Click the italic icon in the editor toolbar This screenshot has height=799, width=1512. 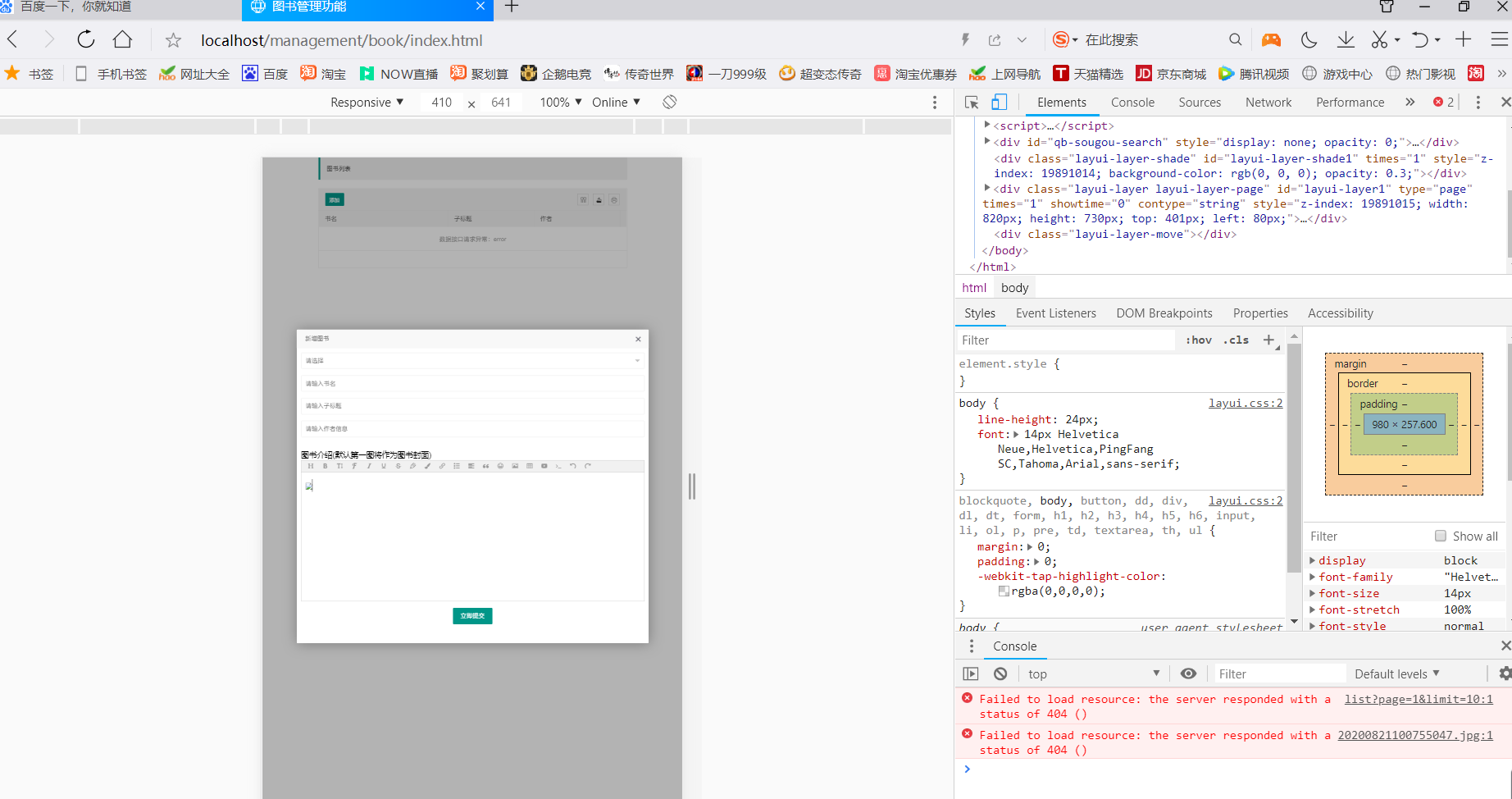pyautogui.click(x=369, y=466)
